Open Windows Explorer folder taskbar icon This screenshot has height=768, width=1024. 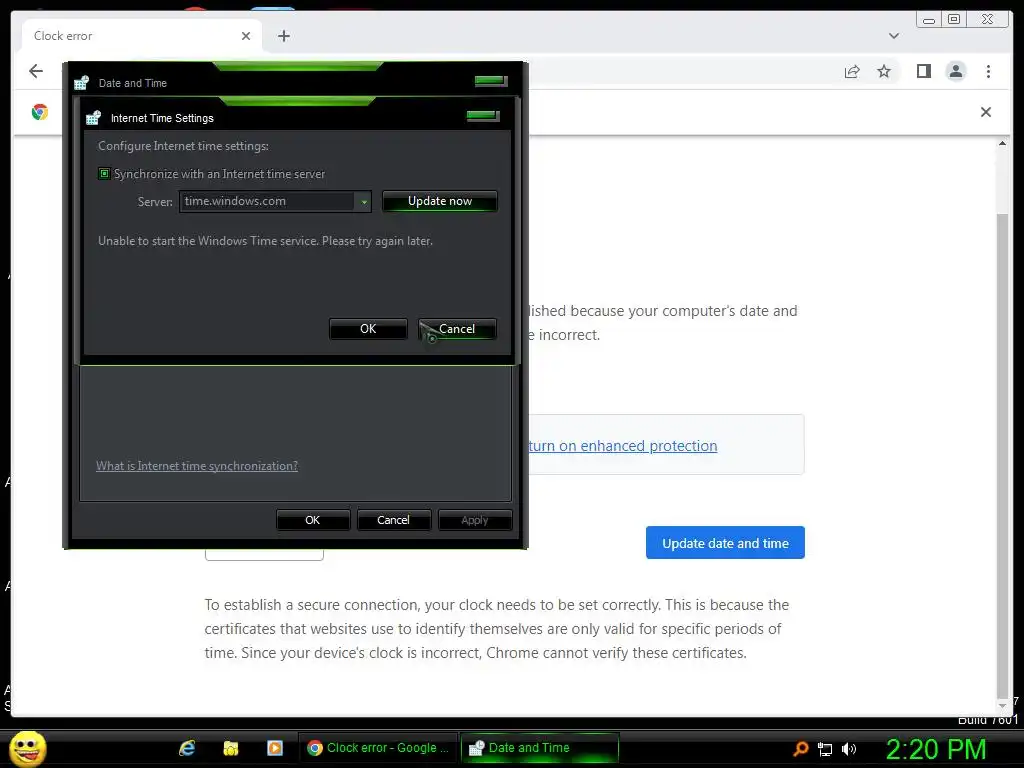point(231,748)
